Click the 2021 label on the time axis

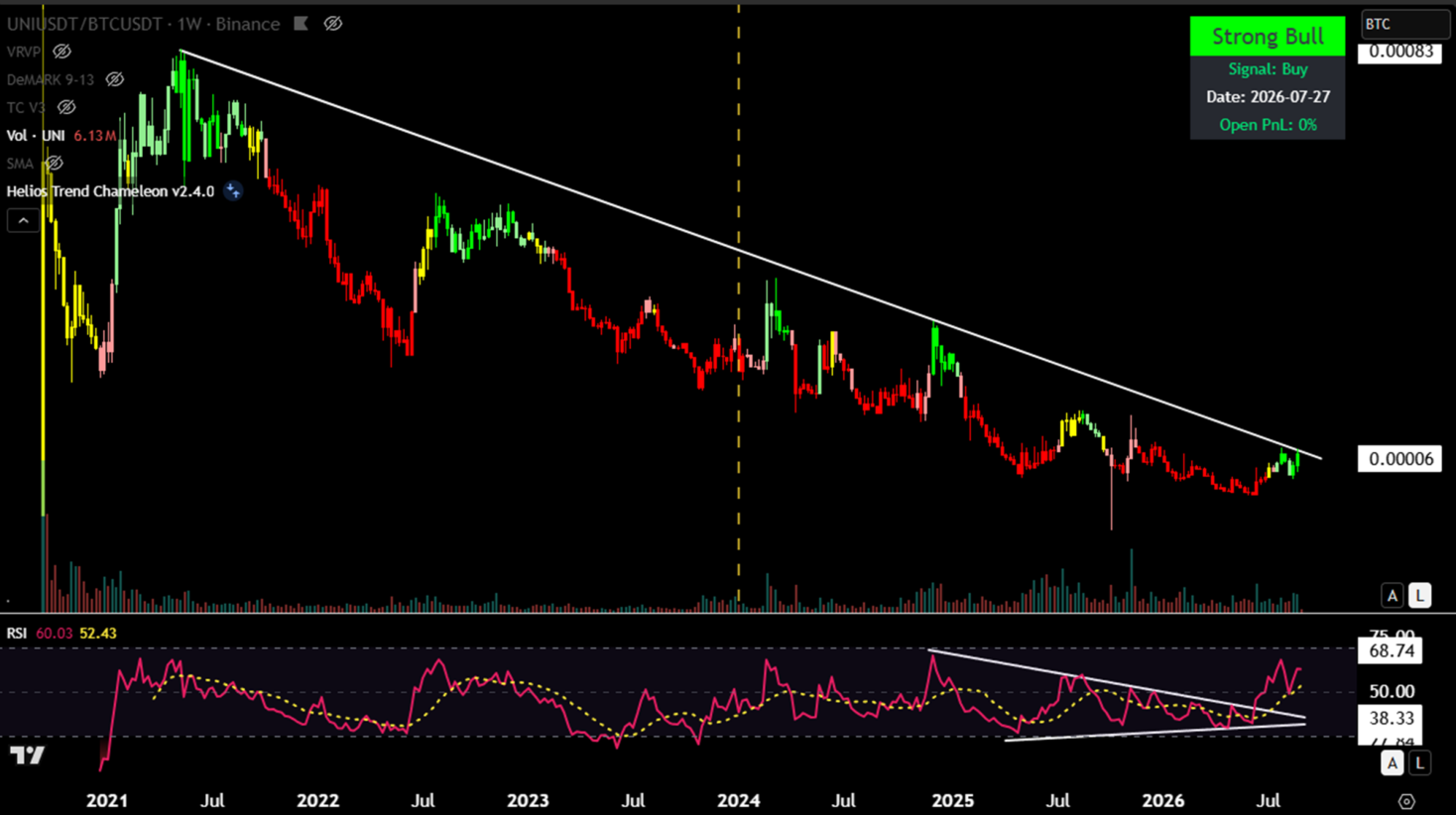pos(107,800)
